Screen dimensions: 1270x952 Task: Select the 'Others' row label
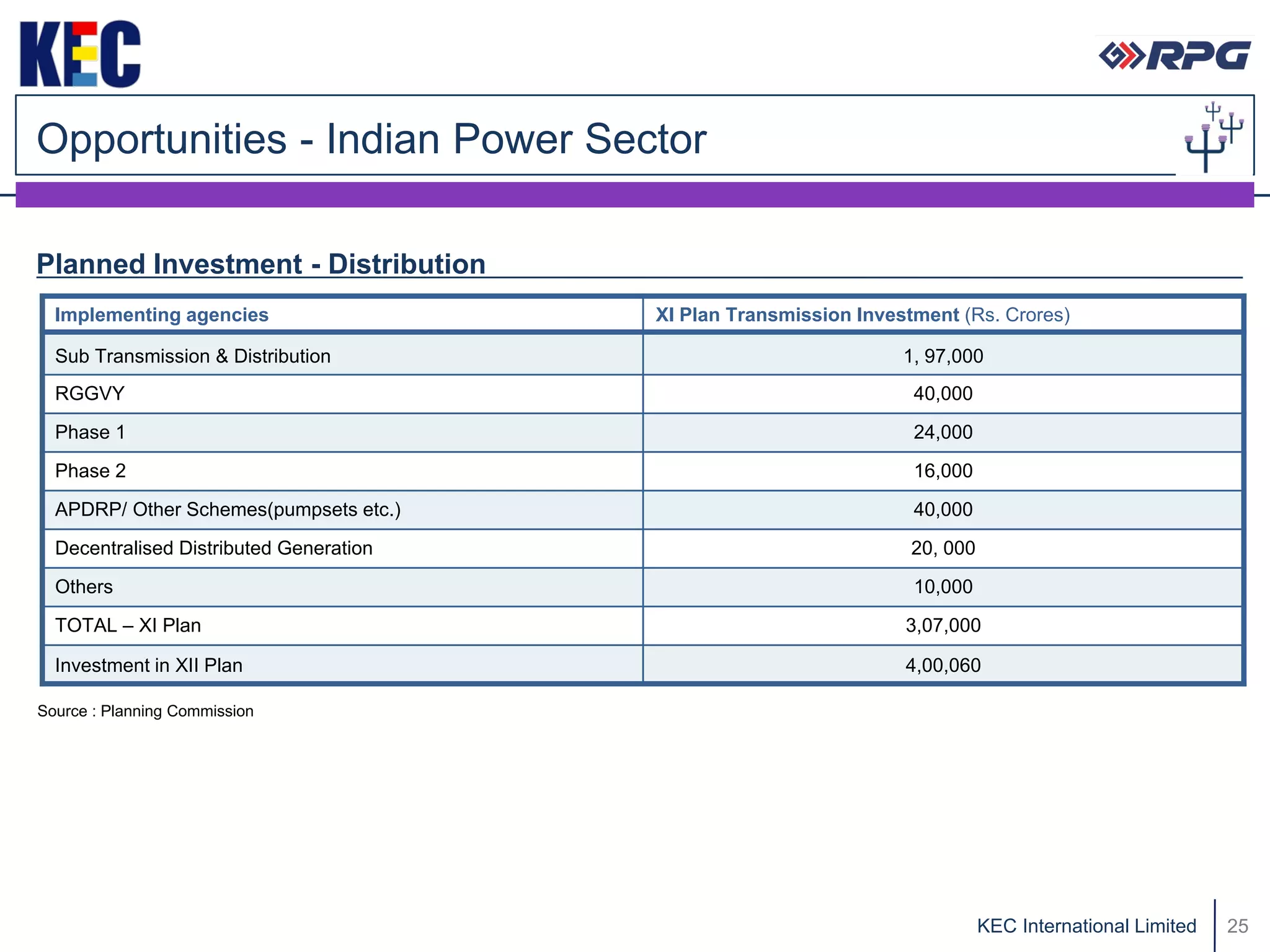coord(84,587)
